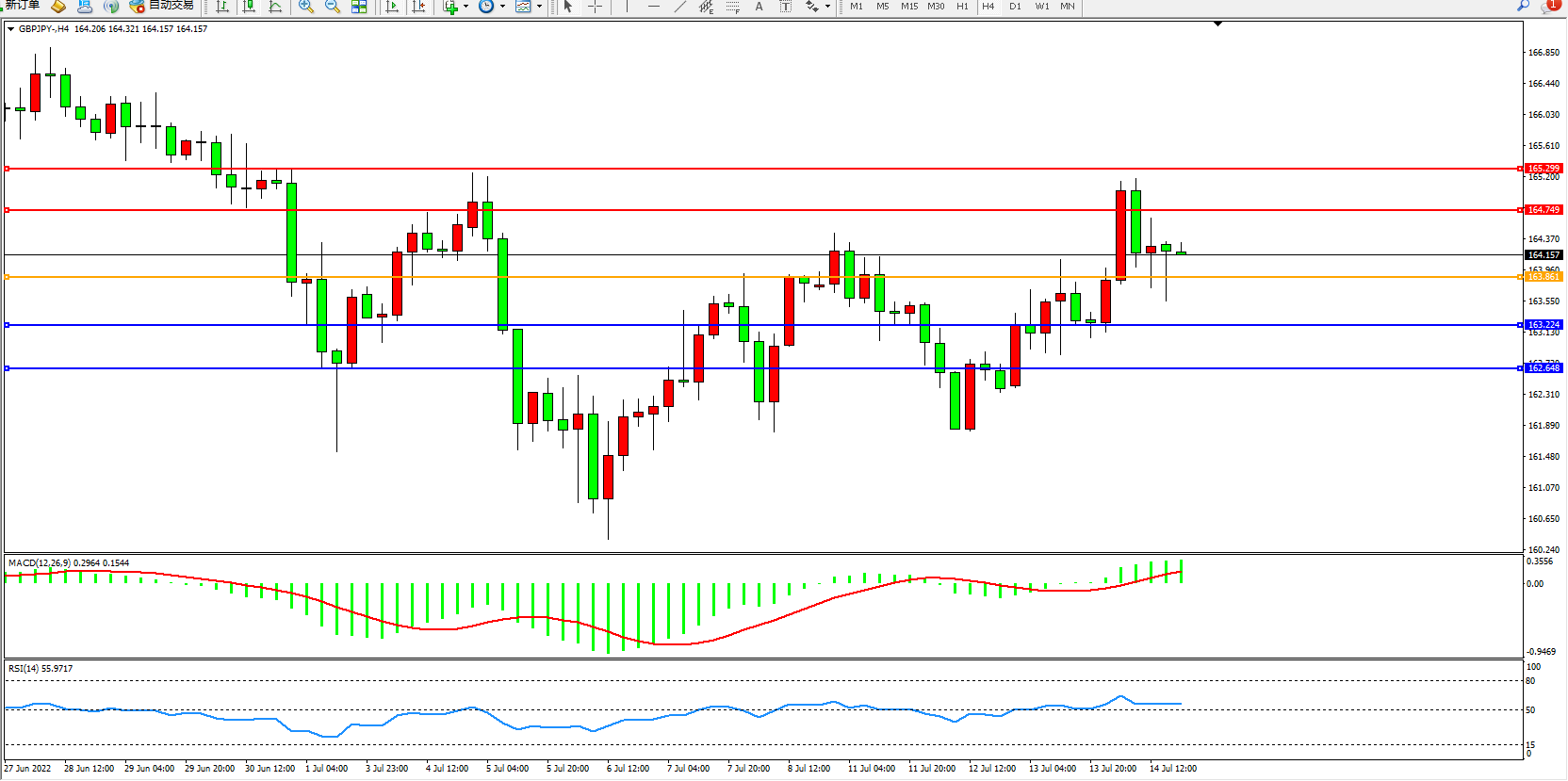This screenshot has width=1568, height=781.
Task: Choose the Fibonacci retracement tool
Action: (733, 7)
